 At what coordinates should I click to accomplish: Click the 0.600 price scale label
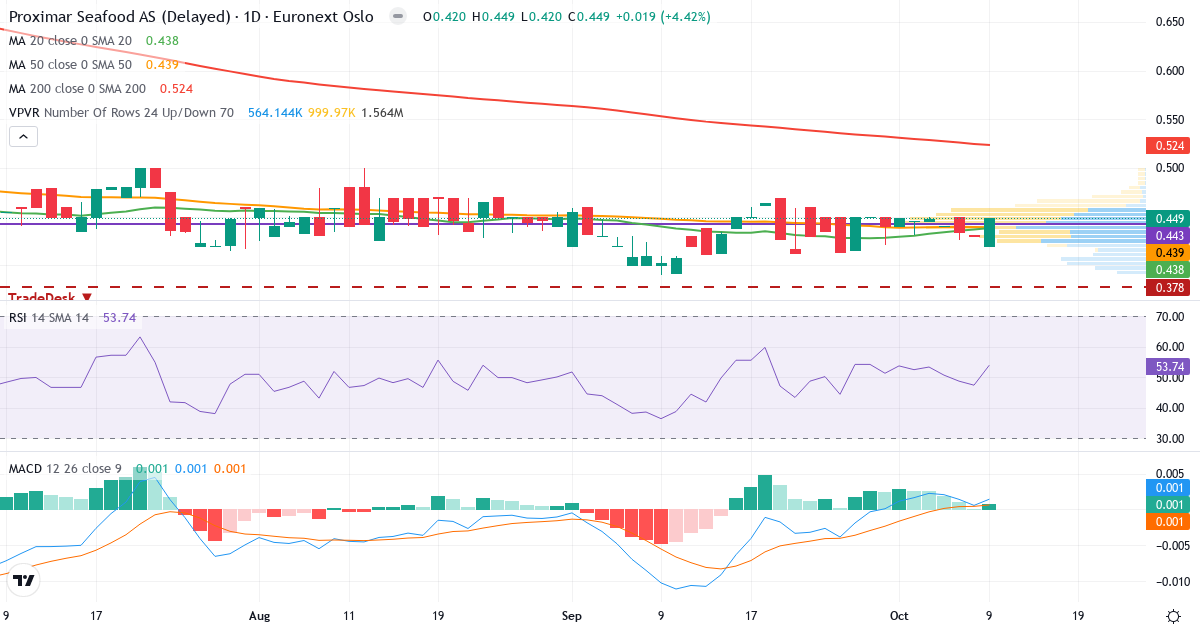coord(1168,71)
